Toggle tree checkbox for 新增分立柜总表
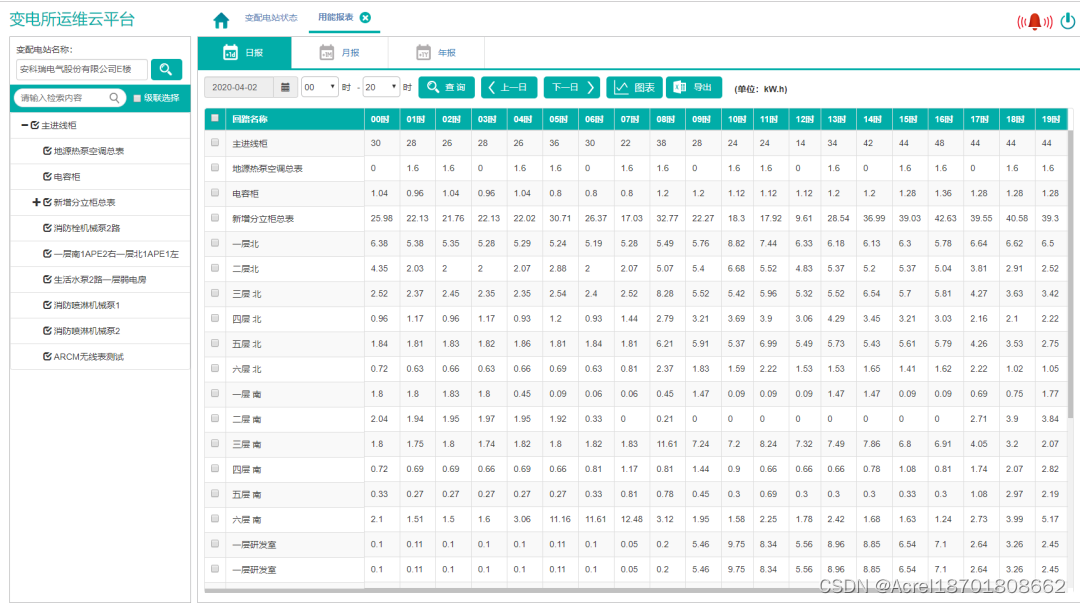The width and height of the screenshot is (1080, 603). (x=47, y=202)
